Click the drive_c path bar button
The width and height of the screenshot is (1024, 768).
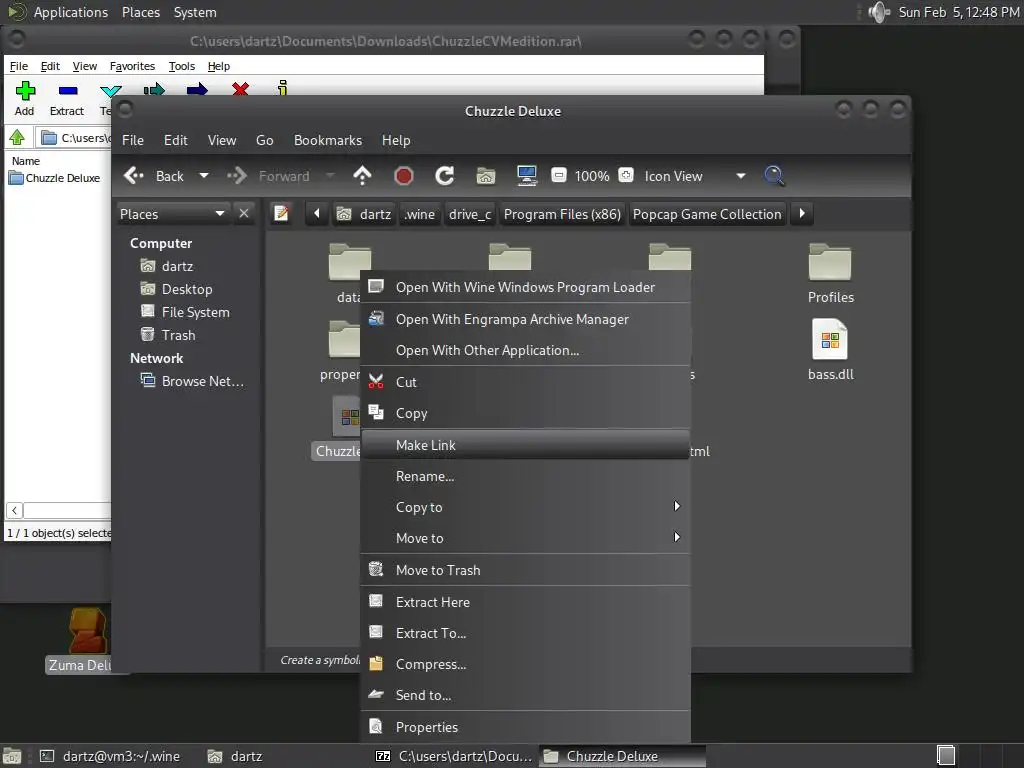click(x=470, y=214)
